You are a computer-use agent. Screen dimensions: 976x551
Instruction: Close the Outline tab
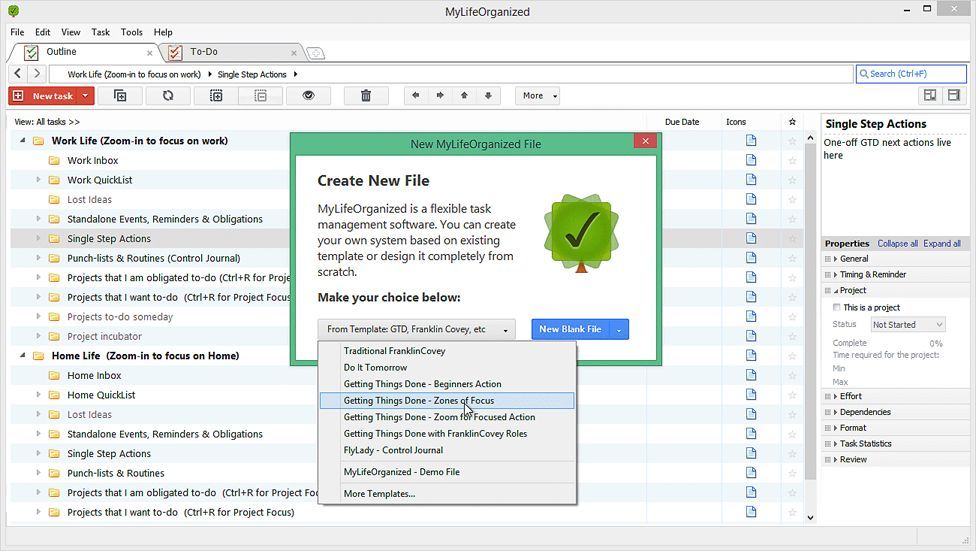coord(149,53)
